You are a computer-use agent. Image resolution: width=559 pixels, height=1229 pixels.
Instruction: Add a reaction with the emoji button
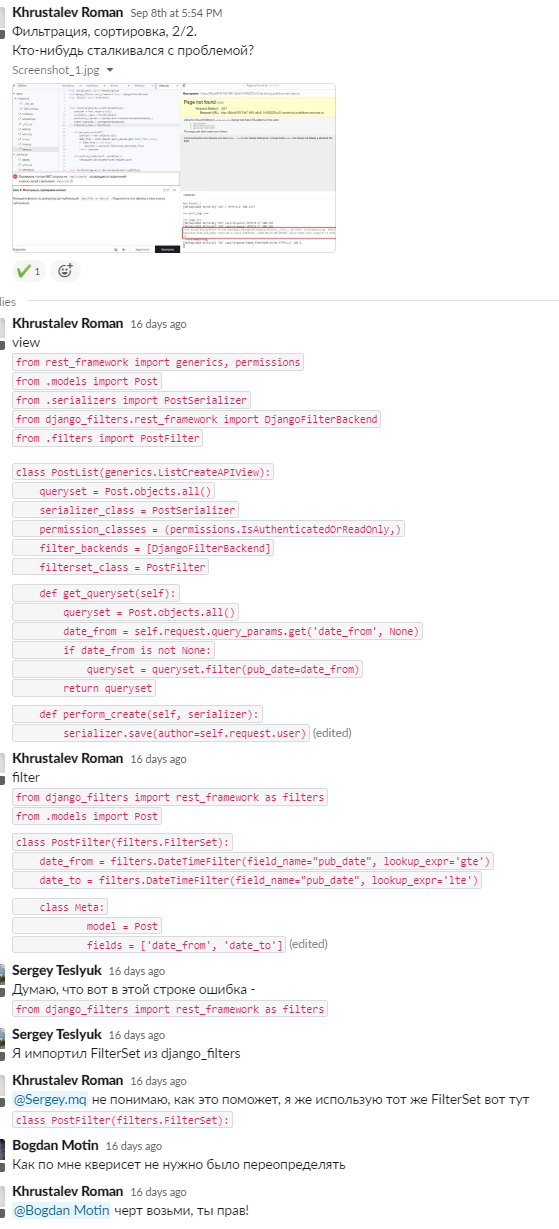(x=65, y=270)
